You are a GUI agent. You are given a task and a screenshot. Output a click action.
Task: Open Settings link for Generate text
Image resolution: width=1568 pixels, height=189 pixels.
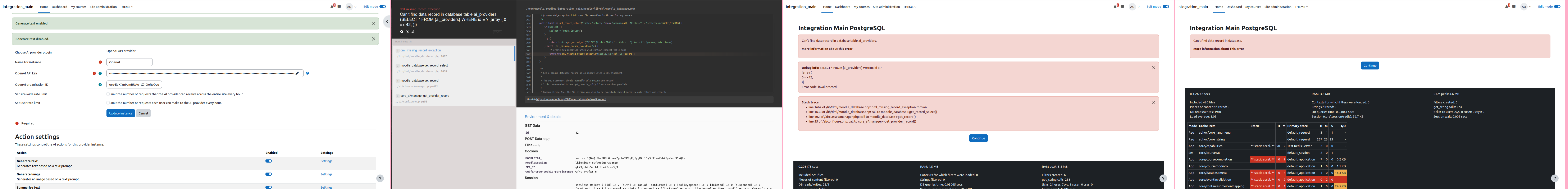(326, 161)
